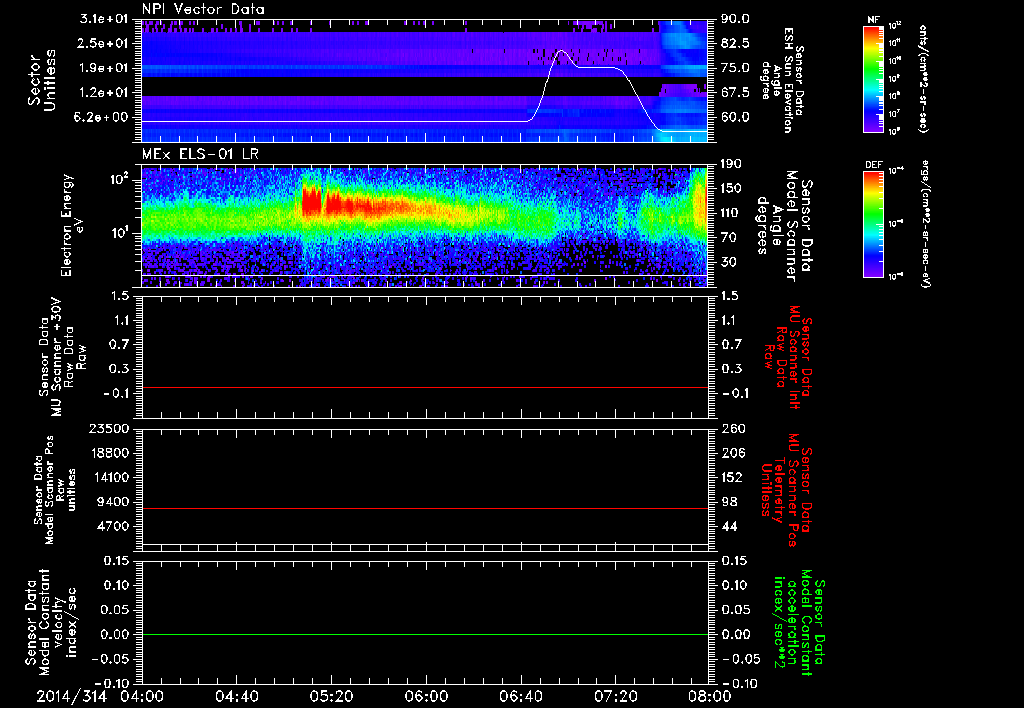The image size is (1024, 708).
Task: Click the '04:00' time axis label
Action: tap(141, 696)
